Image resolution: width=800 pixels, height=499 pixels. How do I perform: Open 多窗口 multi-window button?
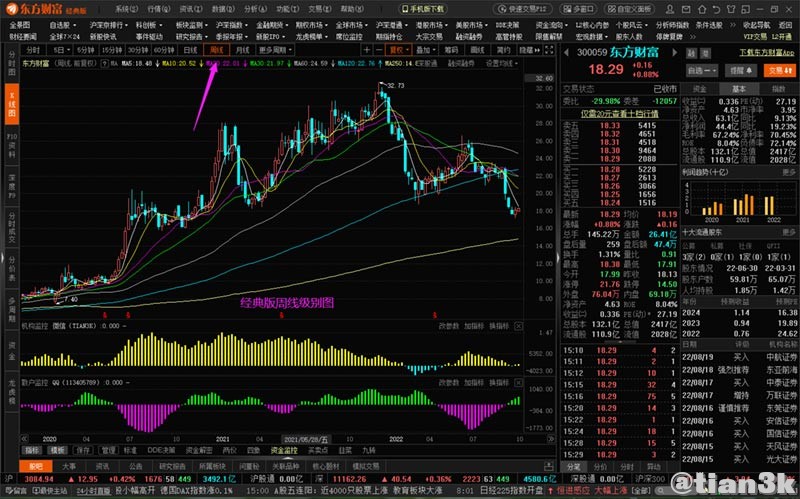point(579,9)
